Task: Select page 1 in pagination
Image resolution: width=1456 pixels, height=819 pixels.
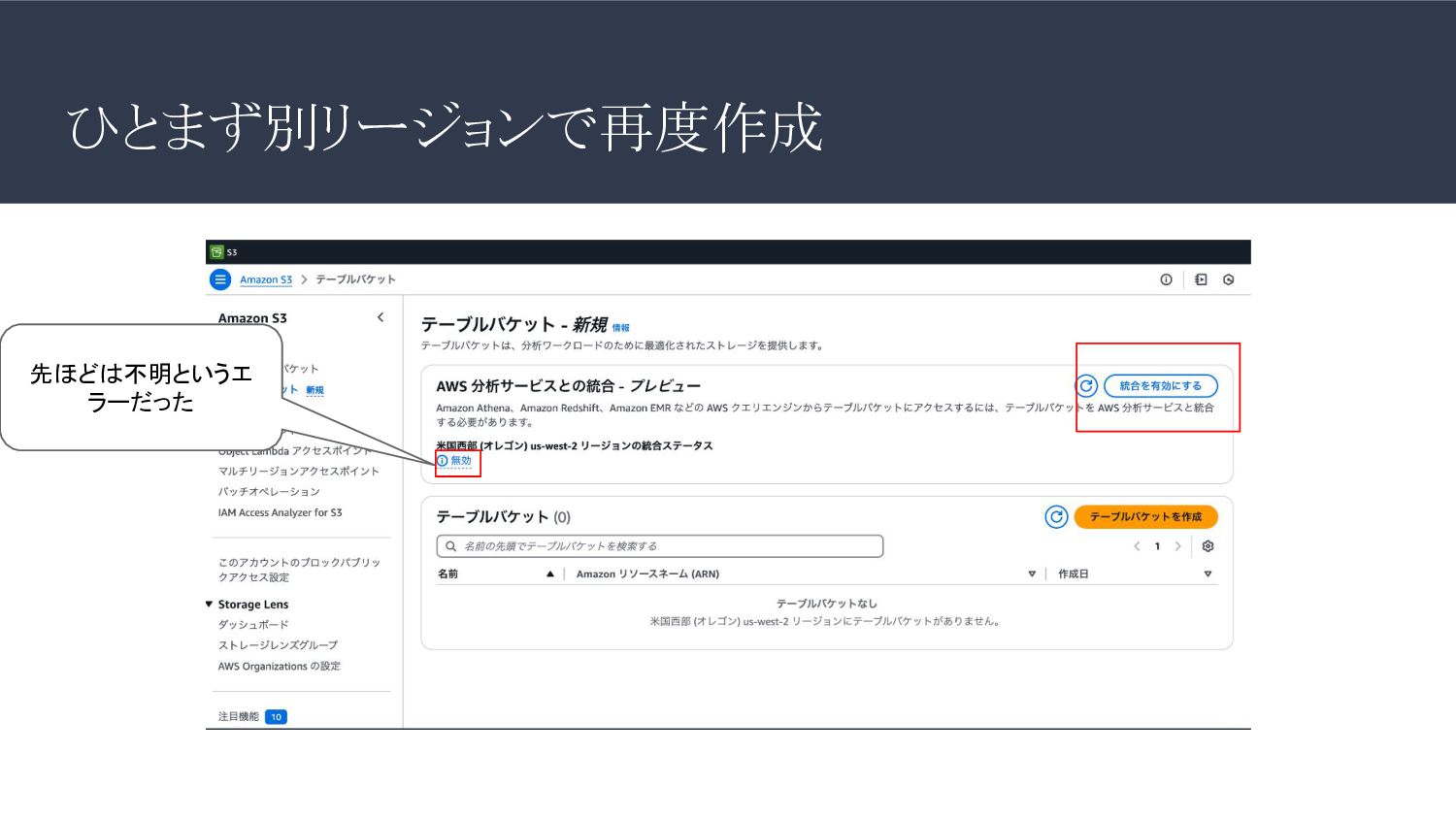Action: click(1157, 546)
